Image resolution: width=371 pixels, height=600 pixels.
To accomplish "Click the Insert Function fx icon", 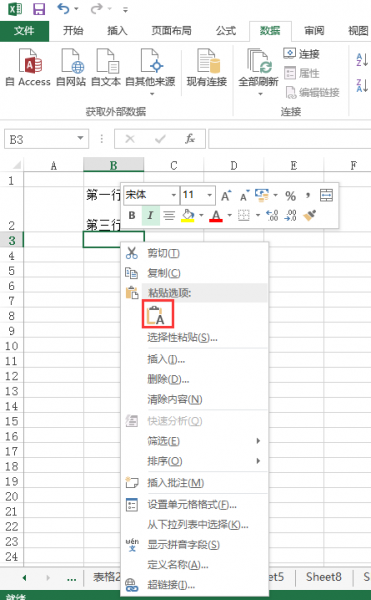I will (190, 139).
